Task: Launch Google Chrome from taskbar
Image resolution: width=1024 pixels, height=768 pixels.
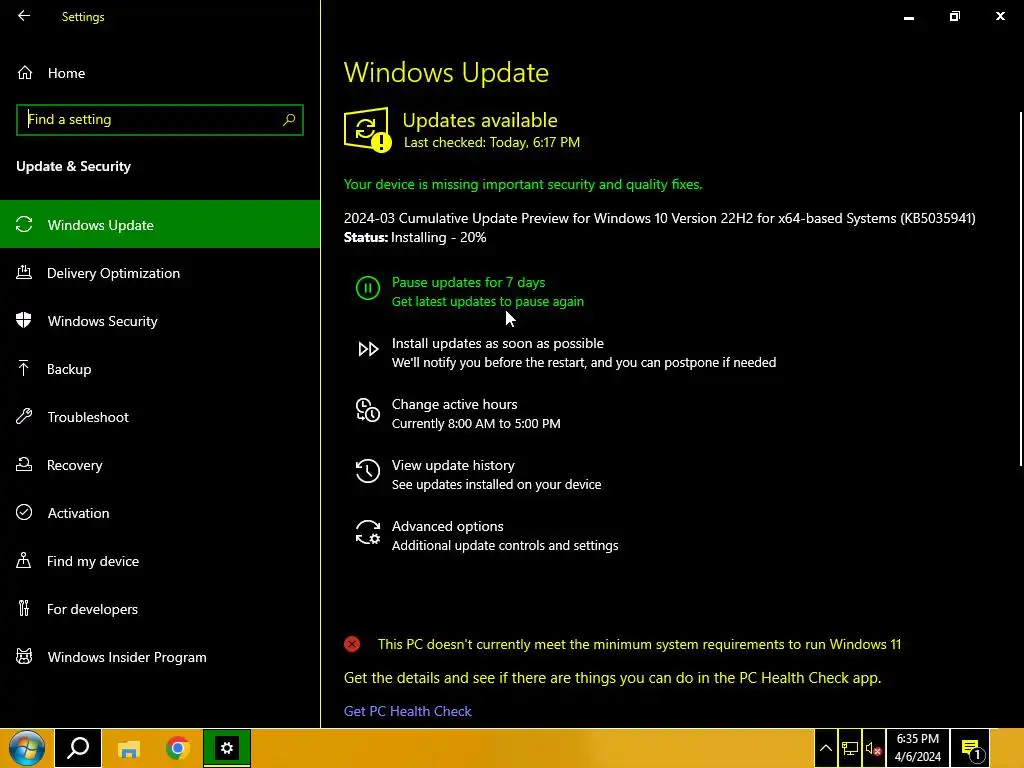Action: (x=177, y=748)
